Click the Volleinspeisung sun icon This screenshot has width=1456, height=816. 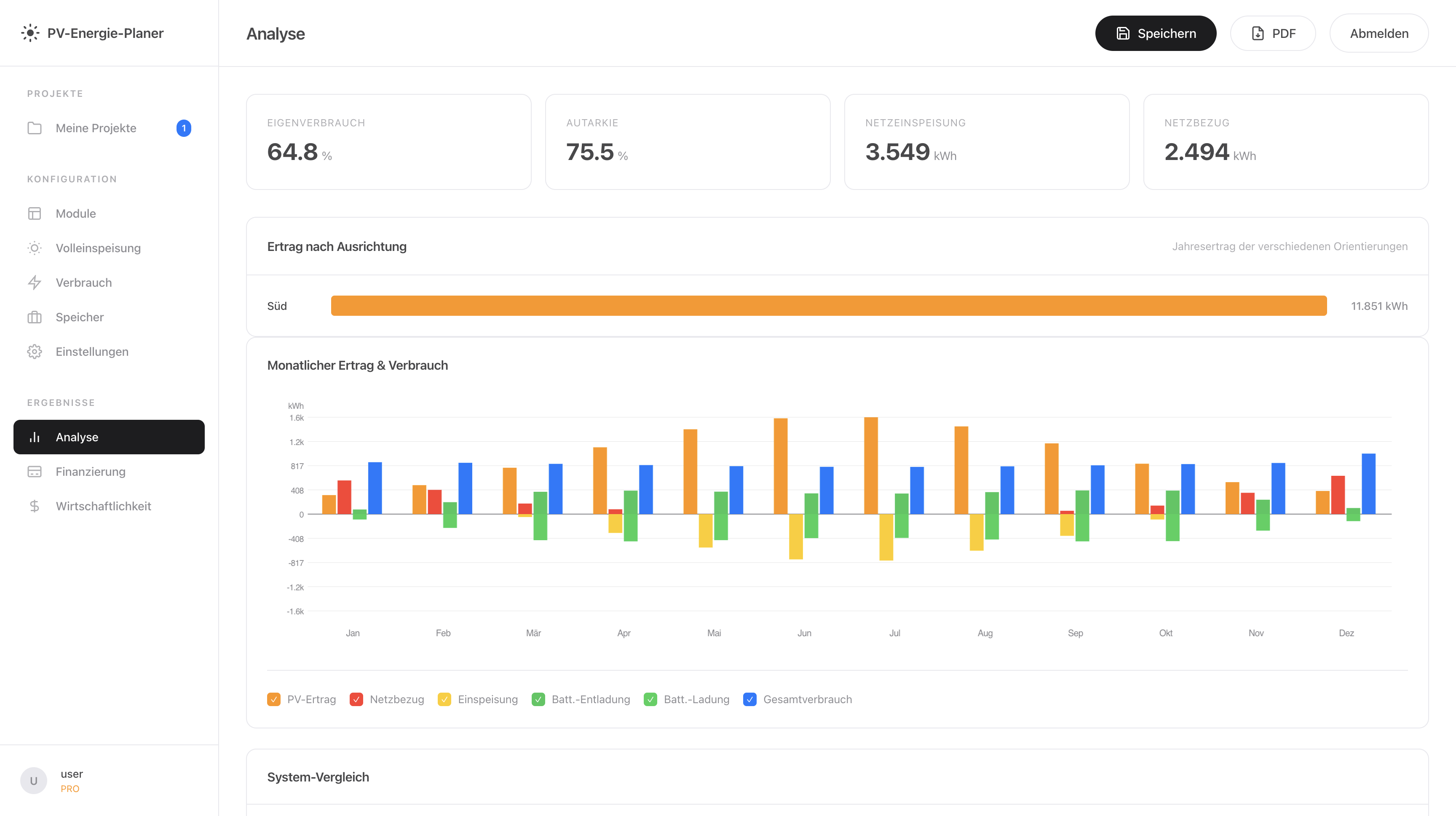[35, 248]
